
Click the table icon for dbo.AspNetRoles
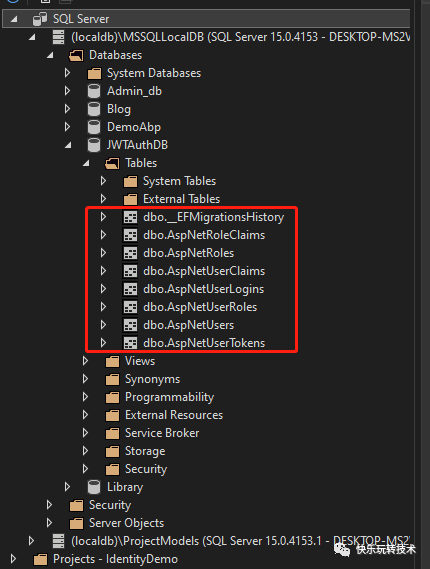point(130,253)
